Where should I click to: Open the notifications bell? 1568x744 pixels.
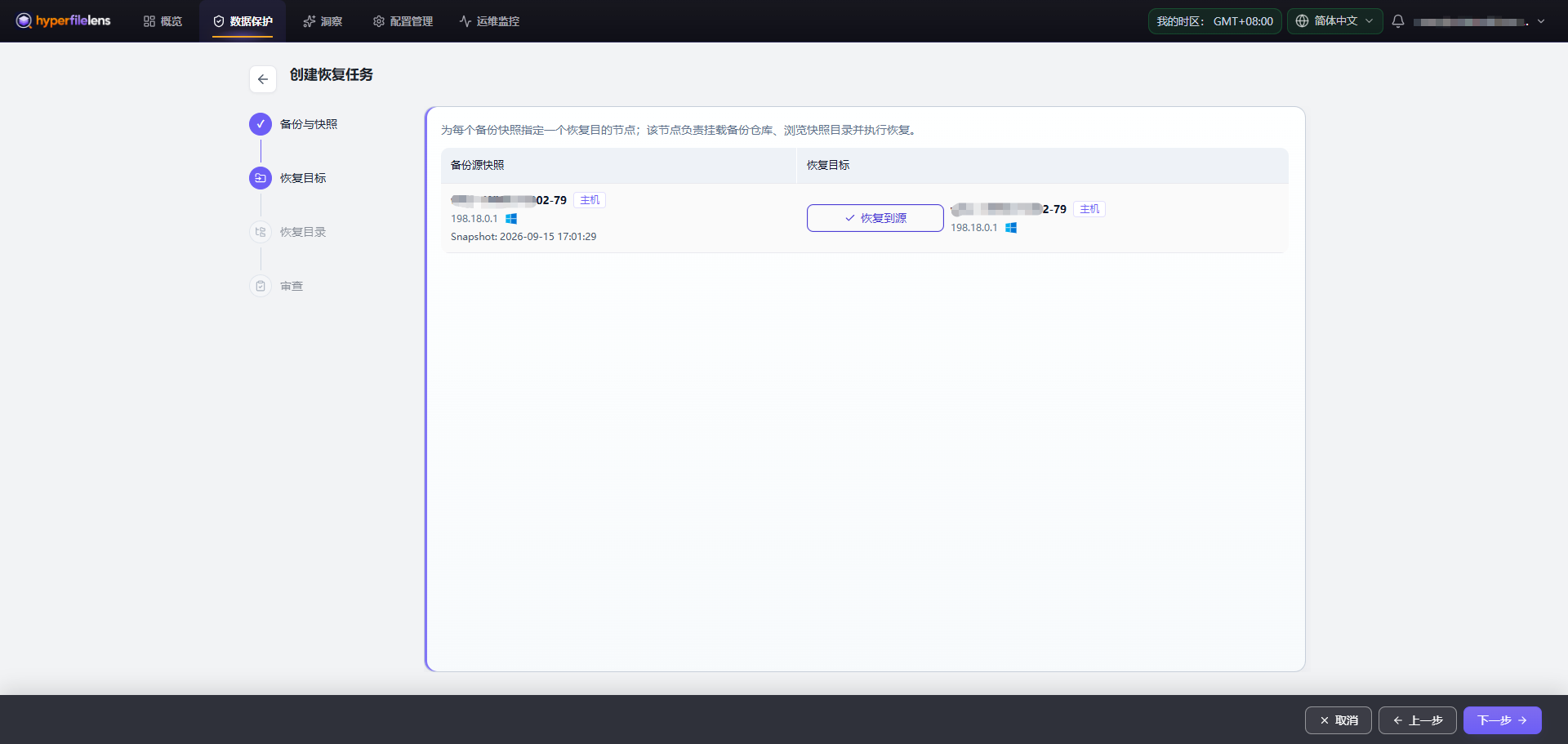1398,21
